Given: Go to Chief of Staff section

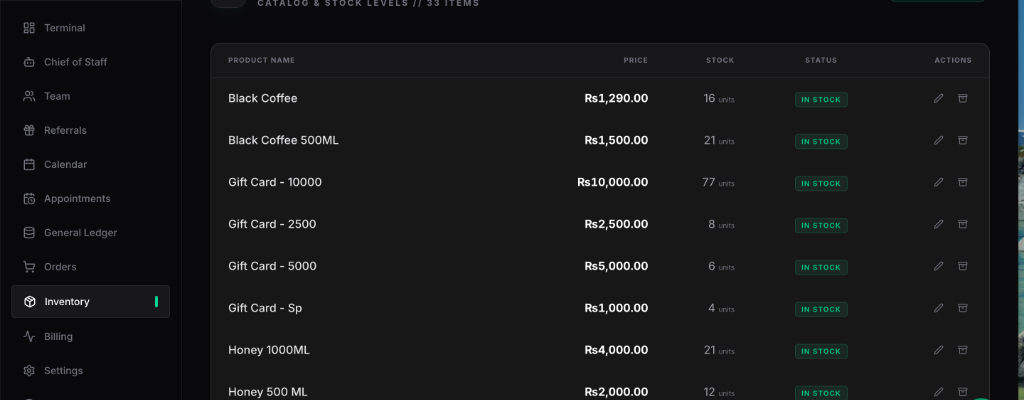Looking at the screenshot, I should pos(75,62).
